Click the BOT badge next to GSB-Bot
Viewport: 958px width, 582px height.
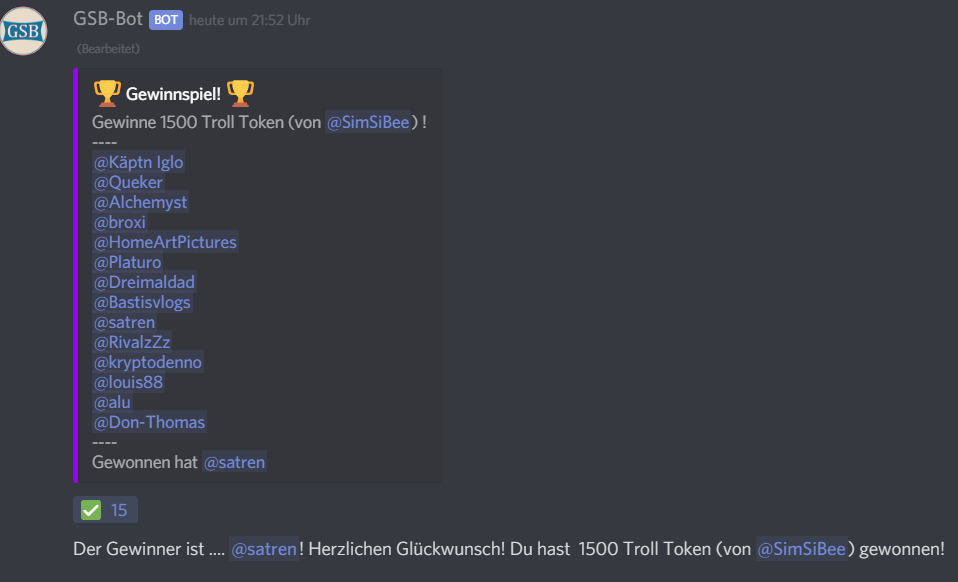[166, 20]
